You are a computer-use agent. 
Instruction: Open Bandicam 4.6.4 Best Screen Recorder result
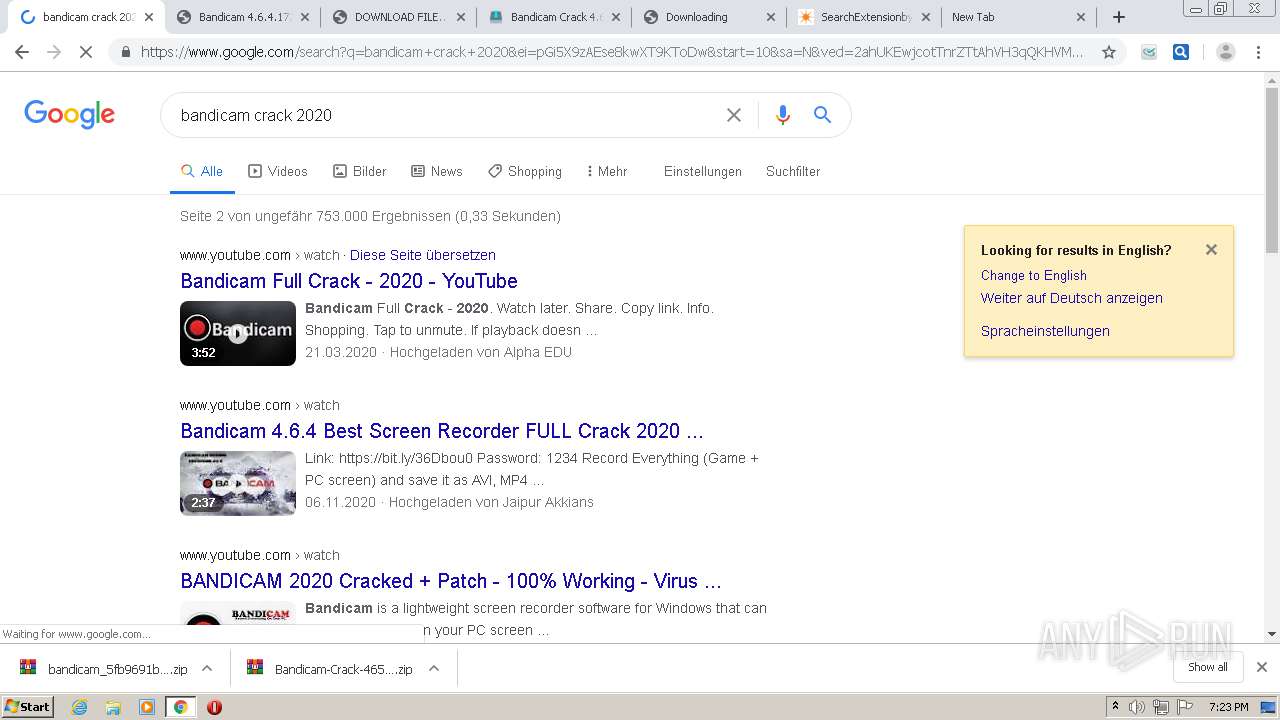[x=442, y=431]
